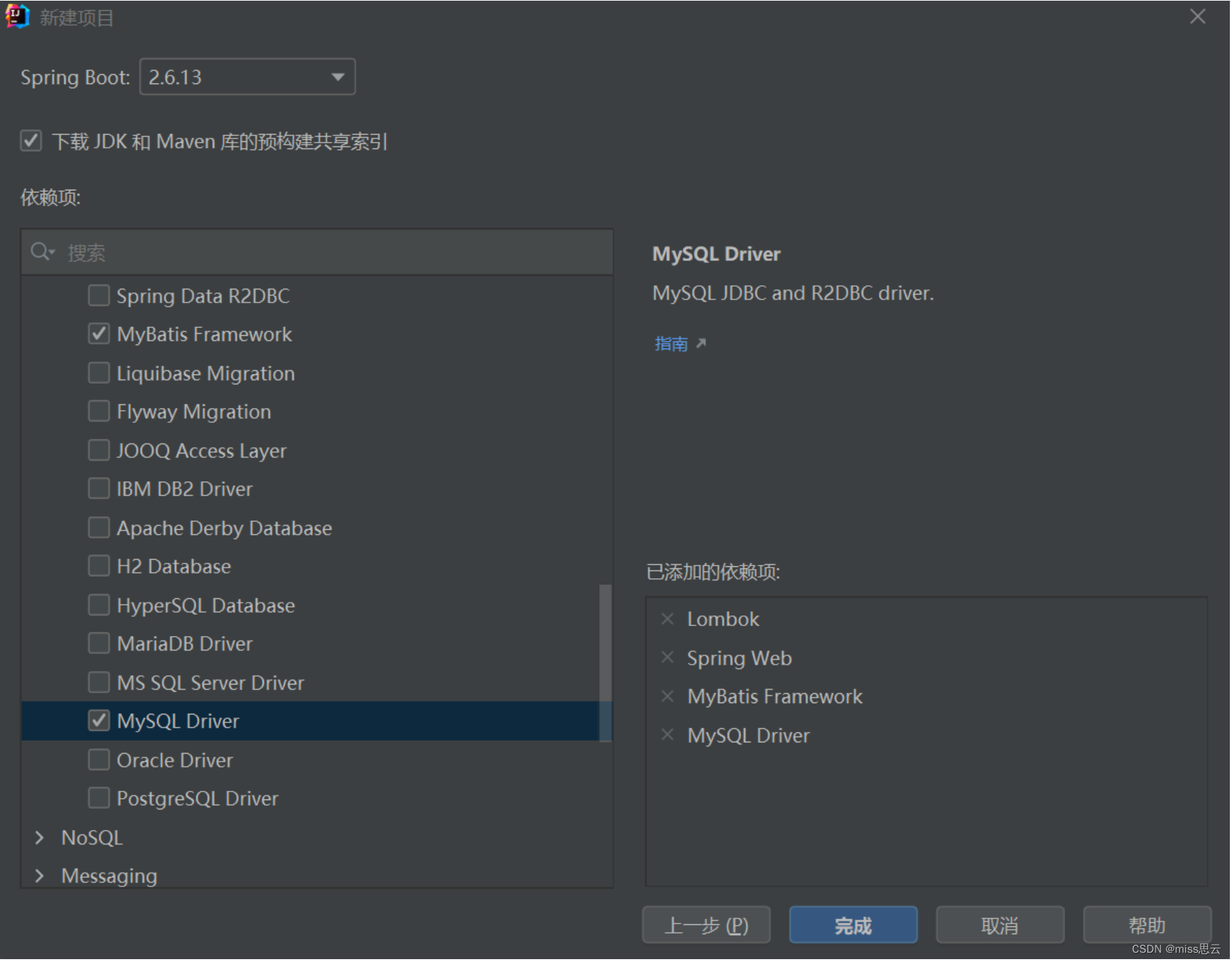Select Lombok text in added dependencies
1232x962 pixels.
[x=723, y=619]
